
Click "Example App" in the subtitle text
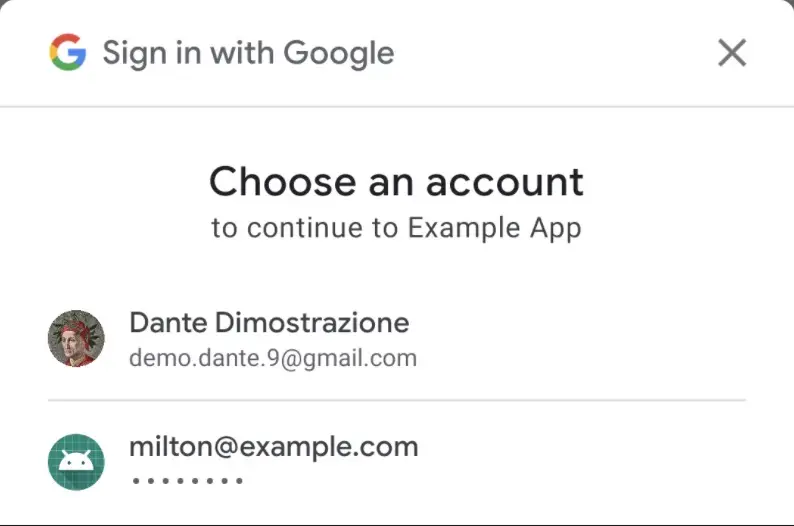coord(494,228)
